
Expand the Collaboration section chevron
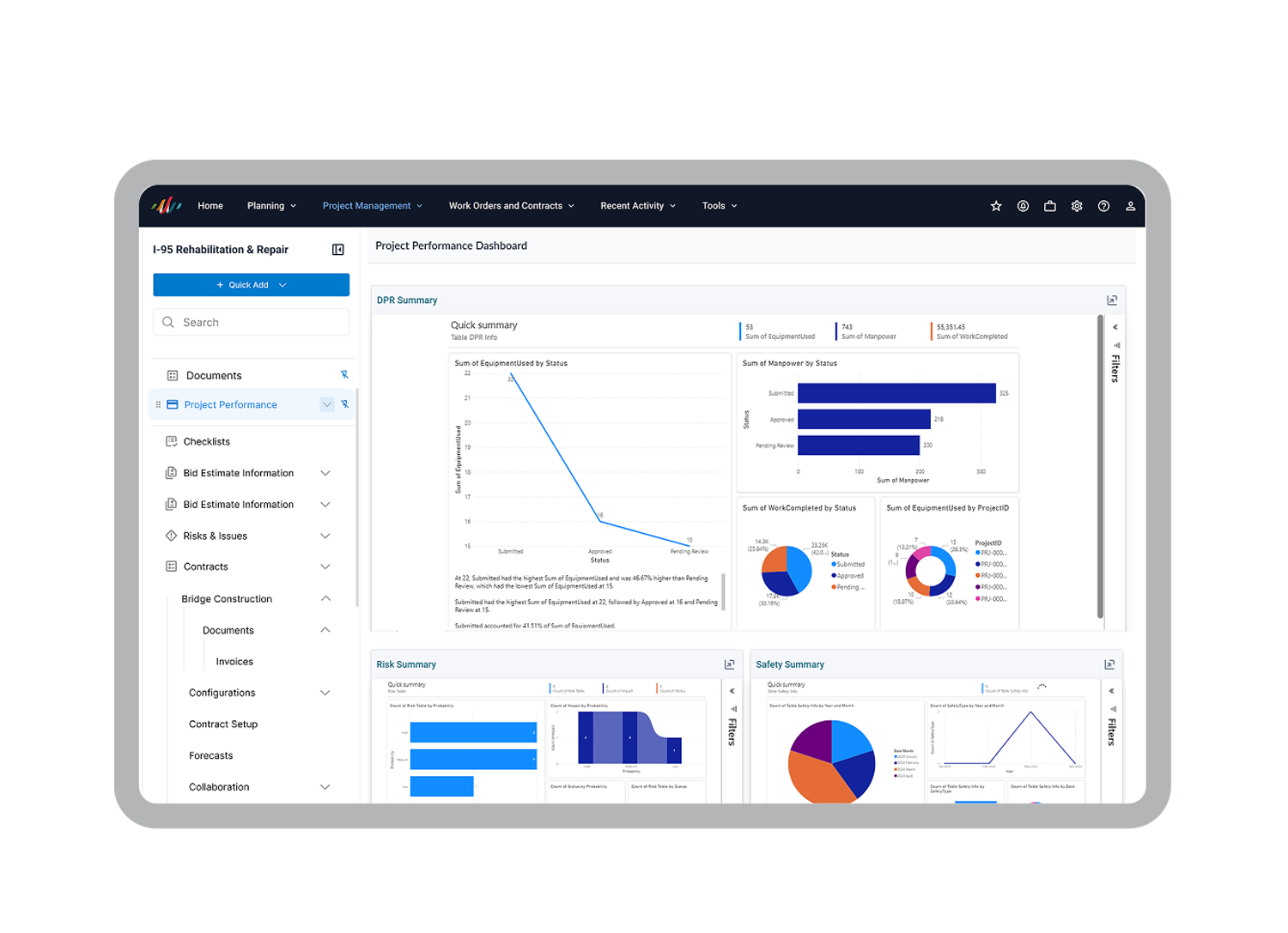coord(325,787)
